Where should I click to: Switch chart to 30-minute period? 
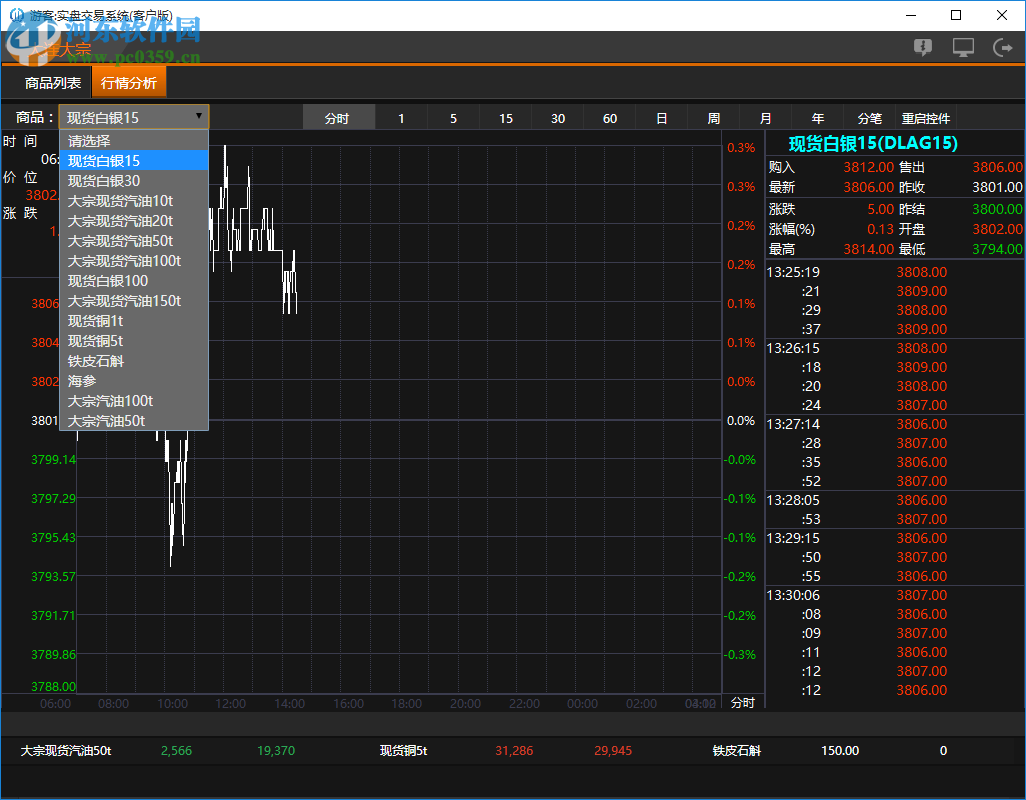click(x=558, y=118)
